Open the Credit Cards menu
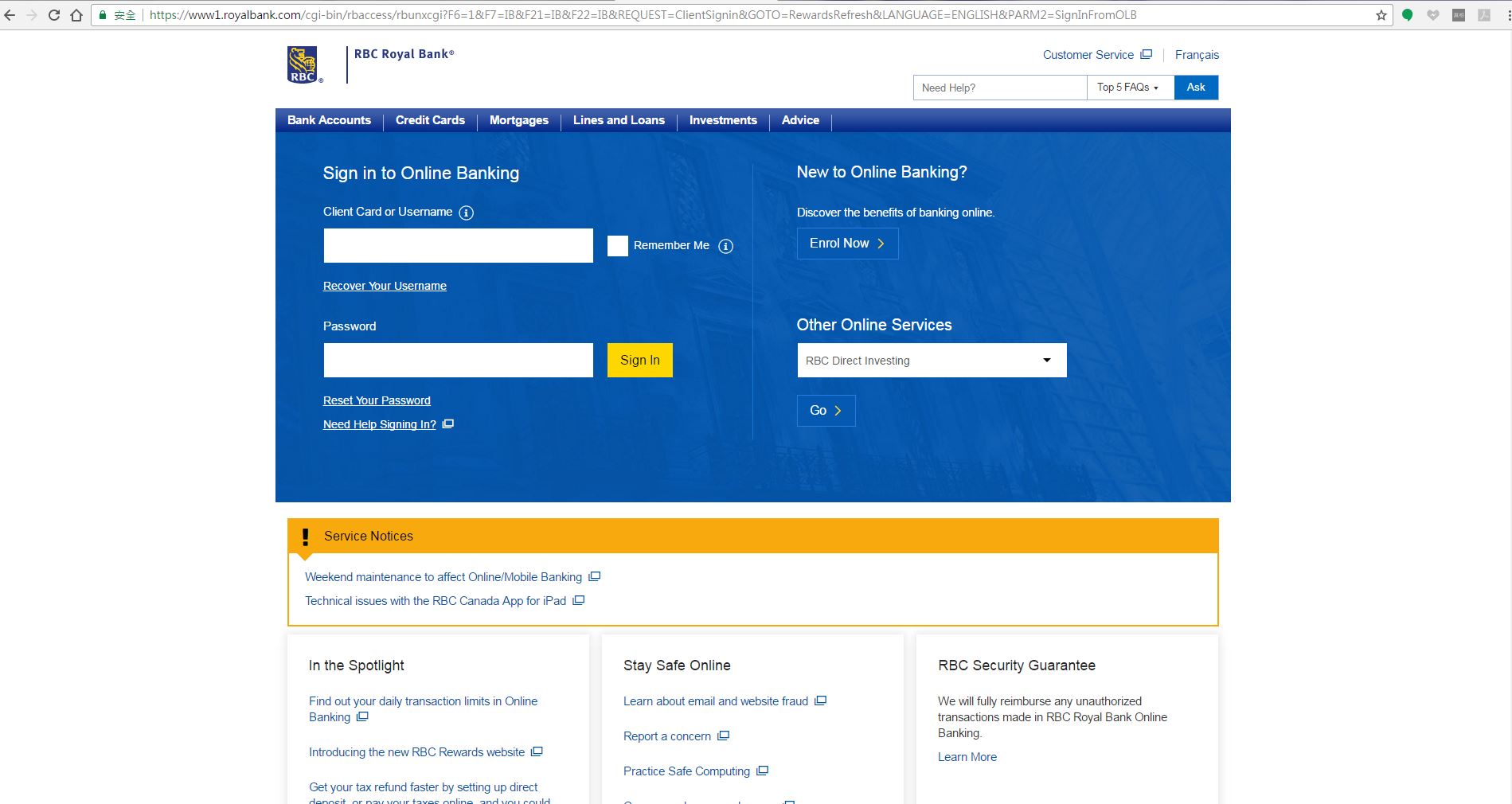 [x=430, y=120]
